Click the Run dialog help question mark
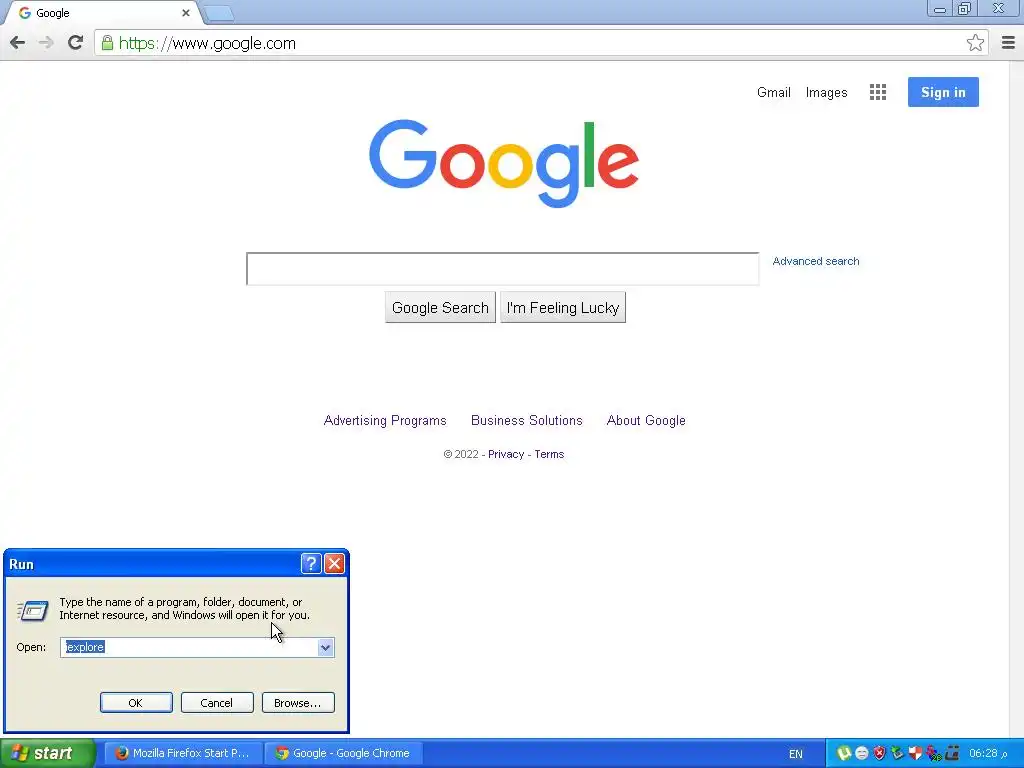This screenshot has width=1024, height=768. [311, 564]
